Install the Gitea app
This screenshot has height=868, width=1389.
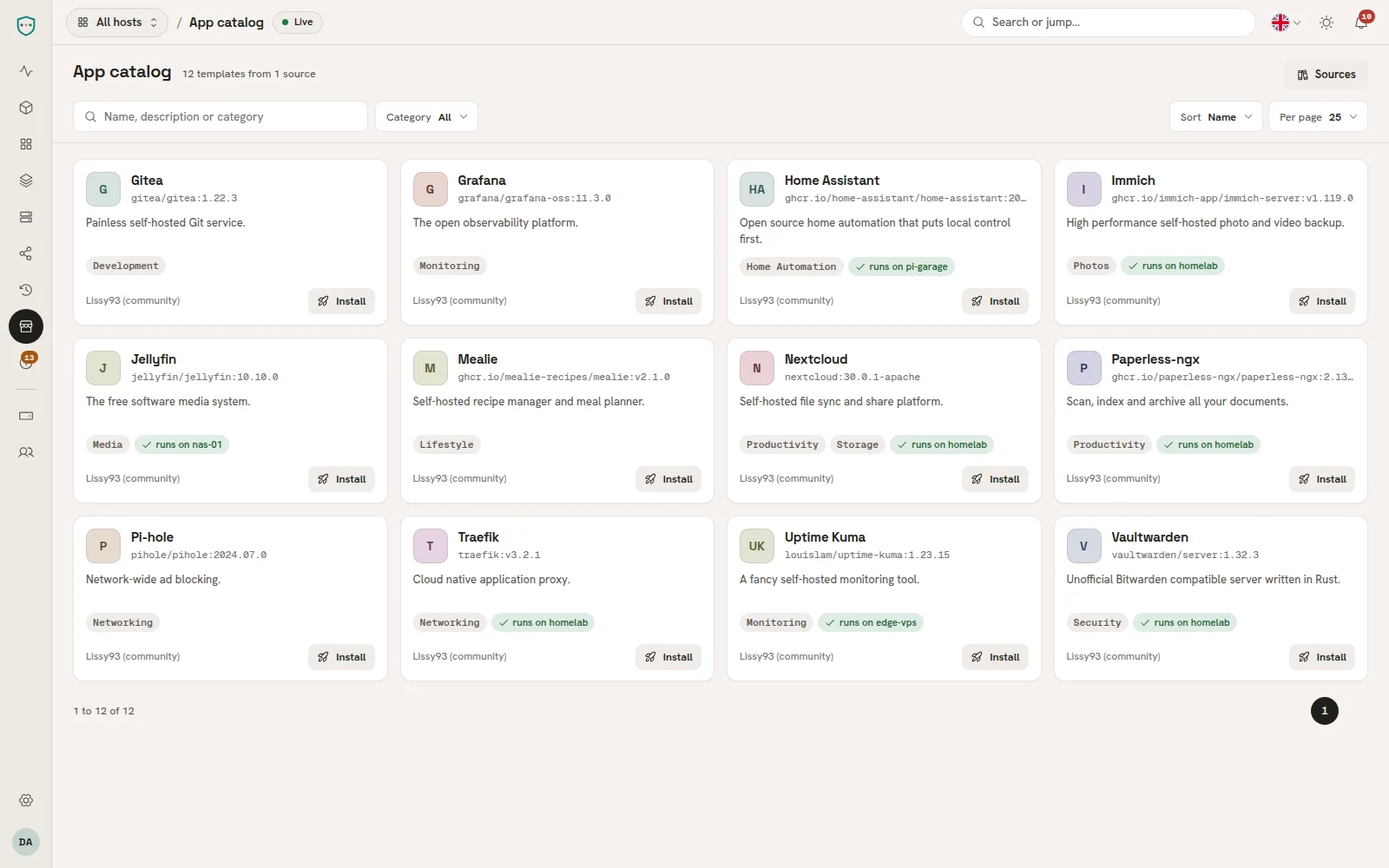pyautogui.click(x=341, y=301)
